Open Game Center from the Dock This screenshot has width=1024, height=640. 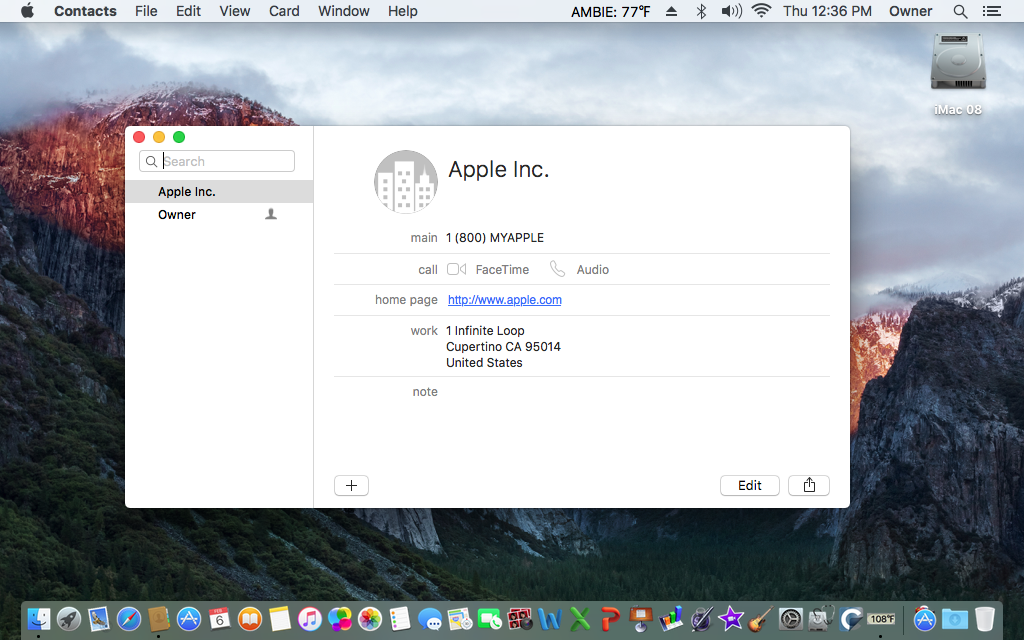point(340,618)
